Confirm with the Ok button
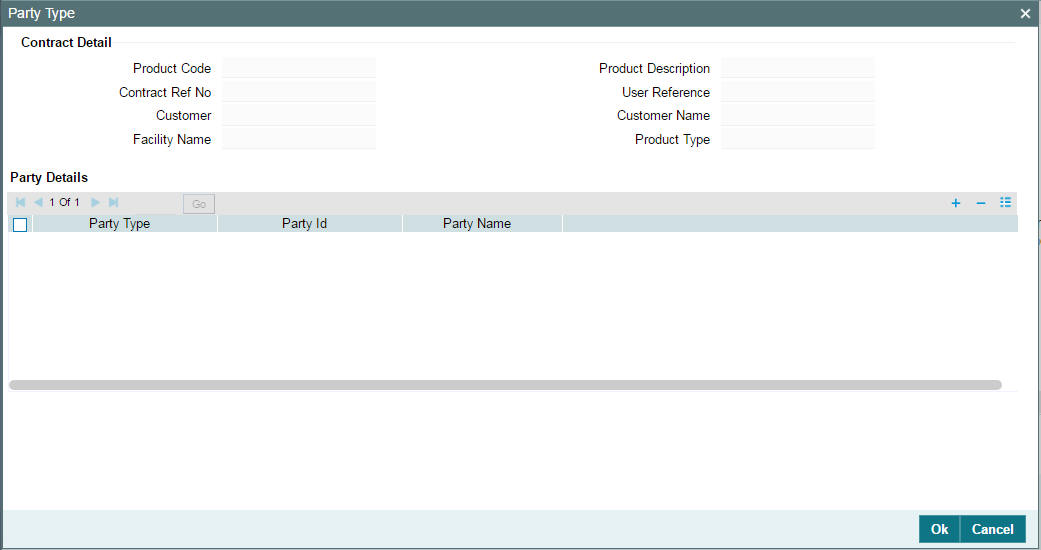 pos(939,529)
